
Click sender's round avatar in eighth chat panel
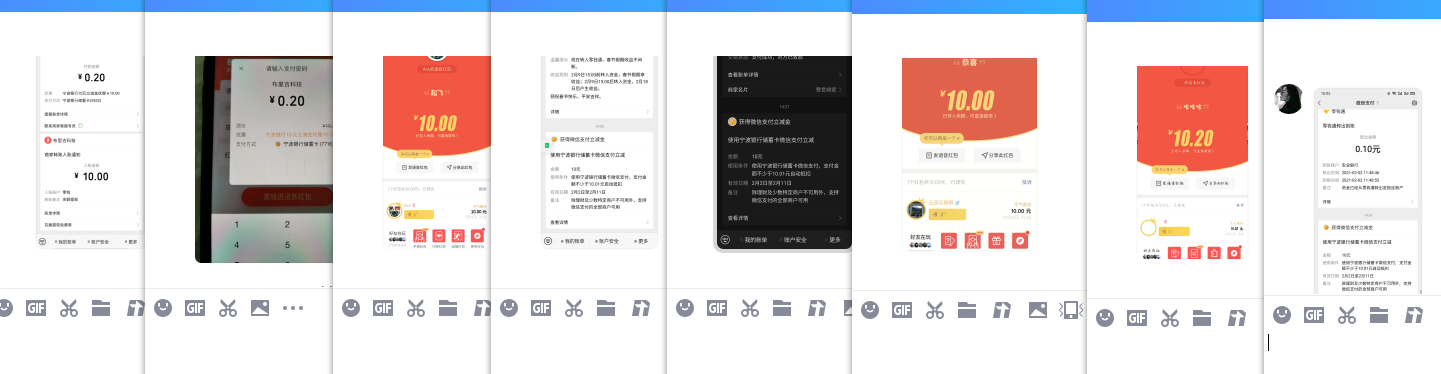1288,100
